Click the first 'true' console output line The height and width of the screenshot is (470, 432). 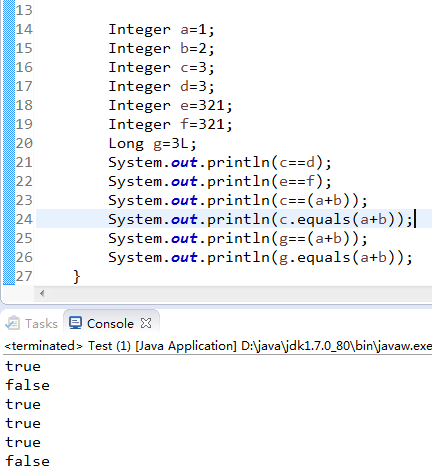[x=23, y=366]
